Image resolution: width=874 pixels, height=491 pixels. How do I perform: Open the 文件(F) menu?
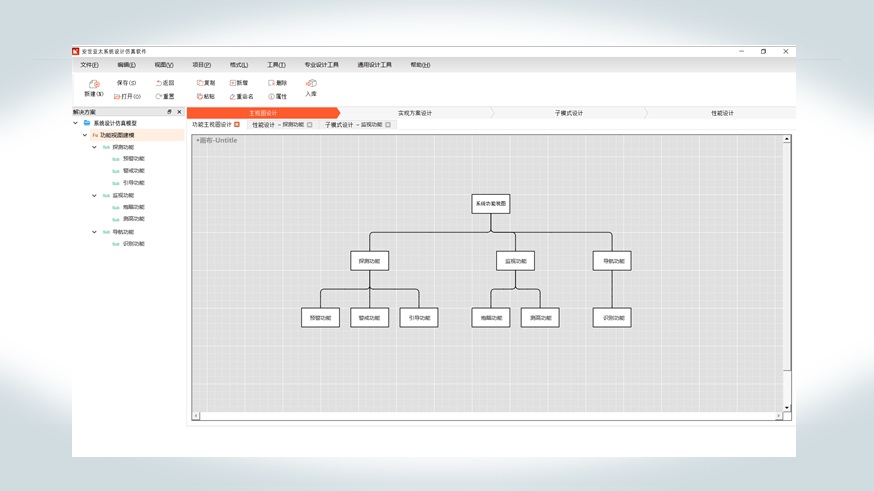pyautogui.click(x=89, y=65)
